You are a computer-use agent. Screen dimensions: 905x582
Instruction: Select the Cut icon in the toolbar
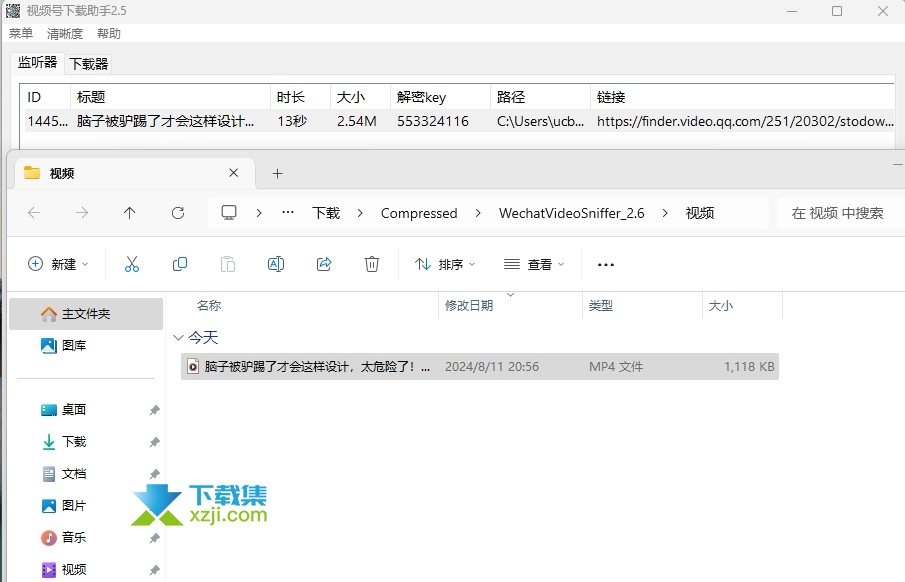pos(131,263)
